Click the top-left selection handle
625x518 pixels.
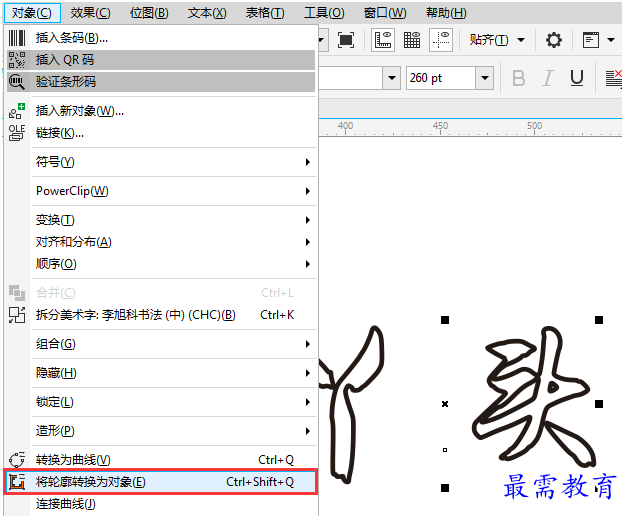point(445,320)
